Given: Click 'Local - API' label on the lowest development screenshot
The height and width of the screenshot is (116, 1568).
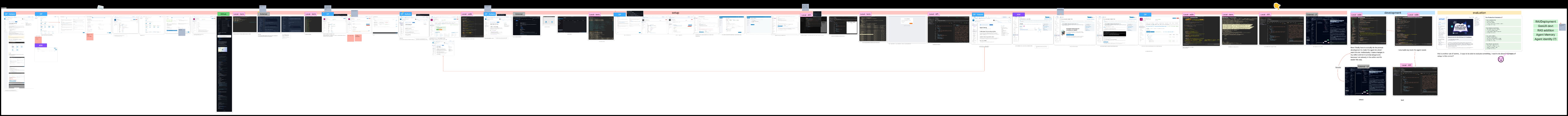Looking at the screenshot, I should [x=1406, y=65].
